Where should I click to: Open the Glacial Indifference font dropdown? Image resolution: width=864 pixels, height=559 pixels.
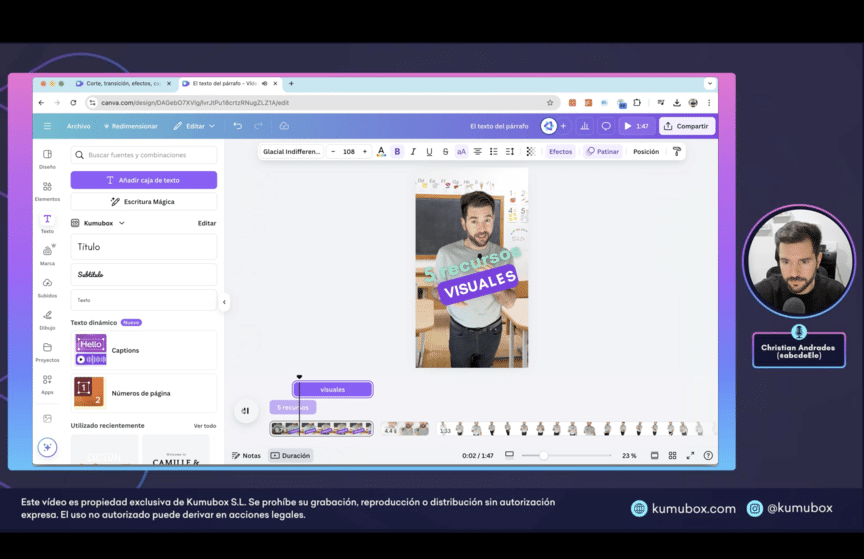click(x=291, y=152)
